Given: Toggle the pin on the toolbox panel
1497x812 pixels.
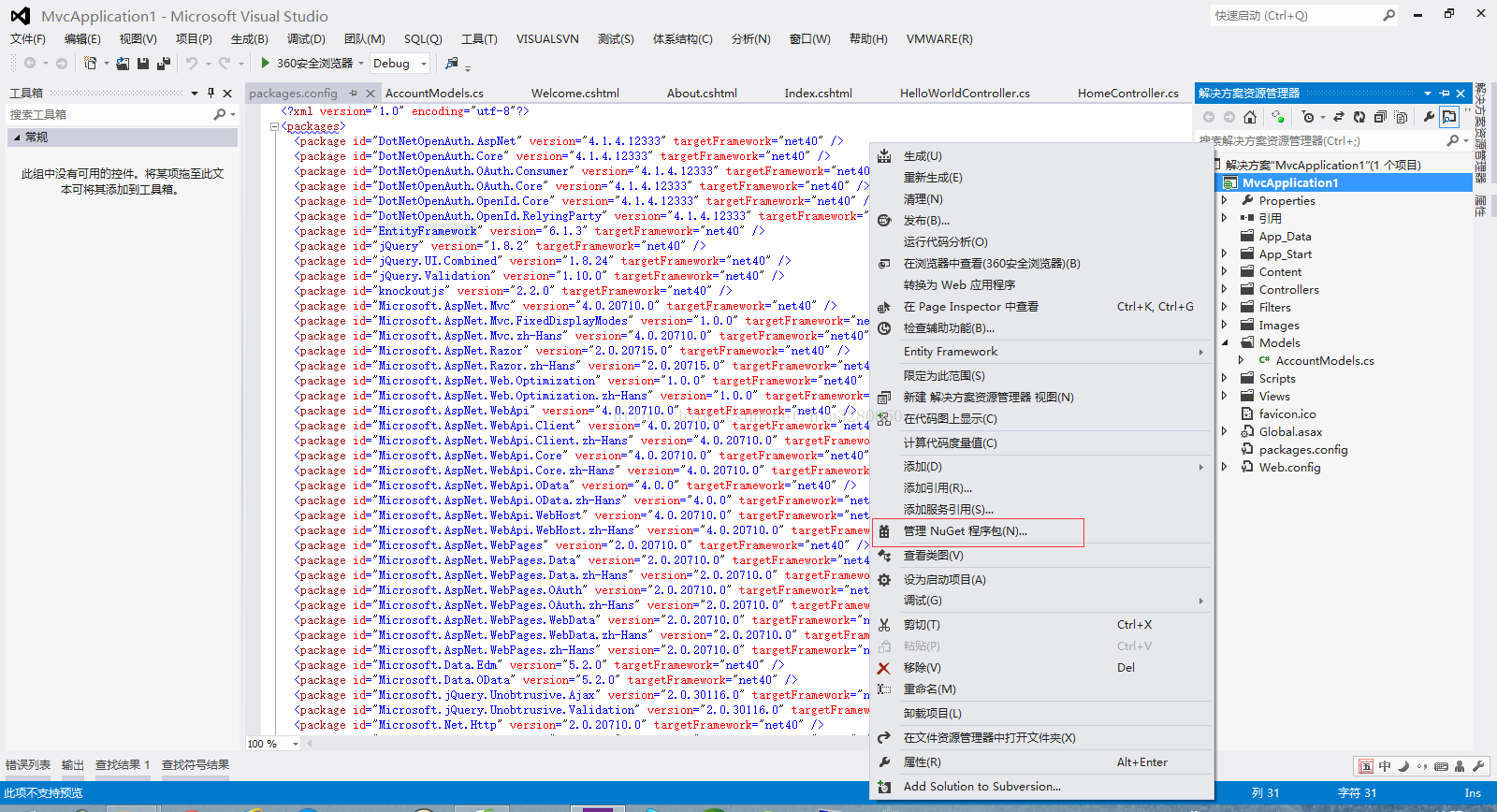Looking at the screenshot, I should (x=211, y=93).
